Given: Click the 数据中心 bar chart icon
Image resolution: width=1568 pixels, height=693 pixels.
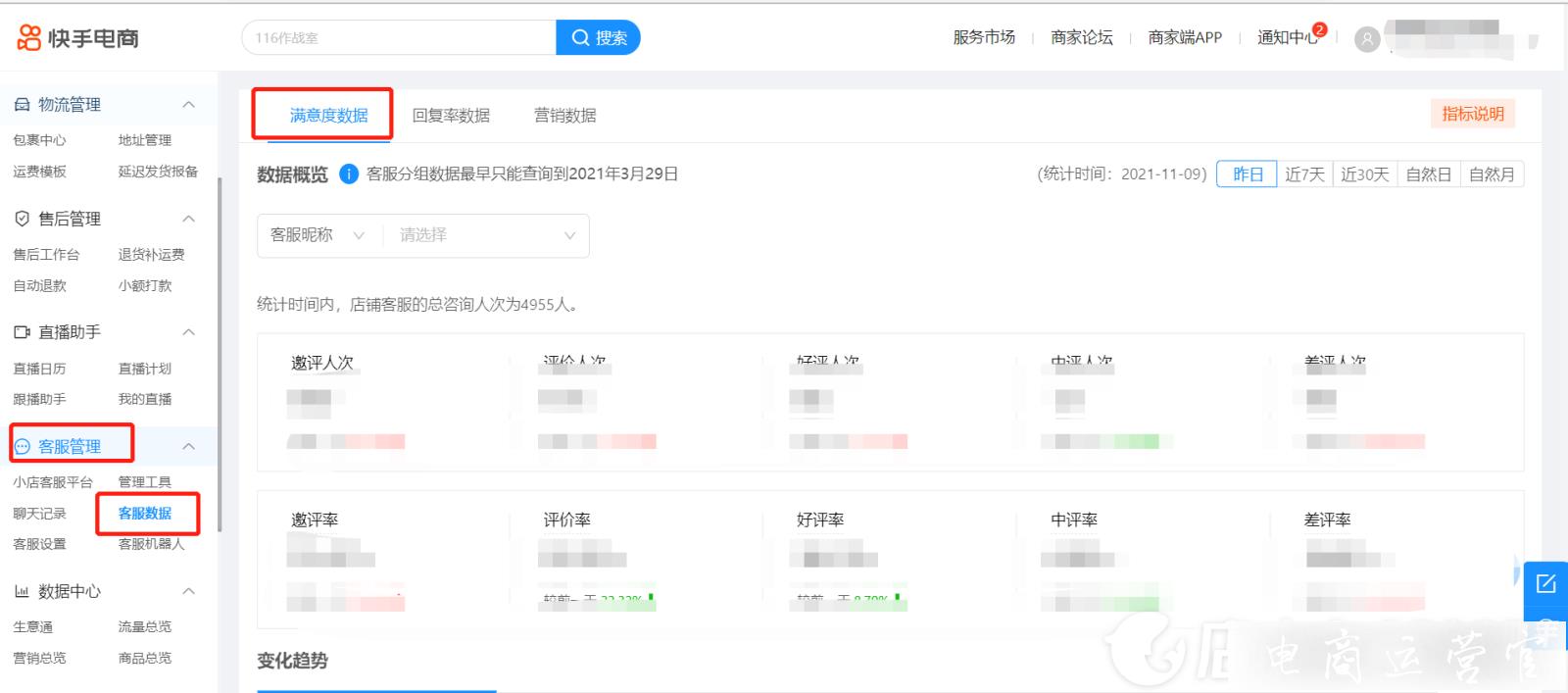Looking at the screenshot, I should click(x=22, y=591).
